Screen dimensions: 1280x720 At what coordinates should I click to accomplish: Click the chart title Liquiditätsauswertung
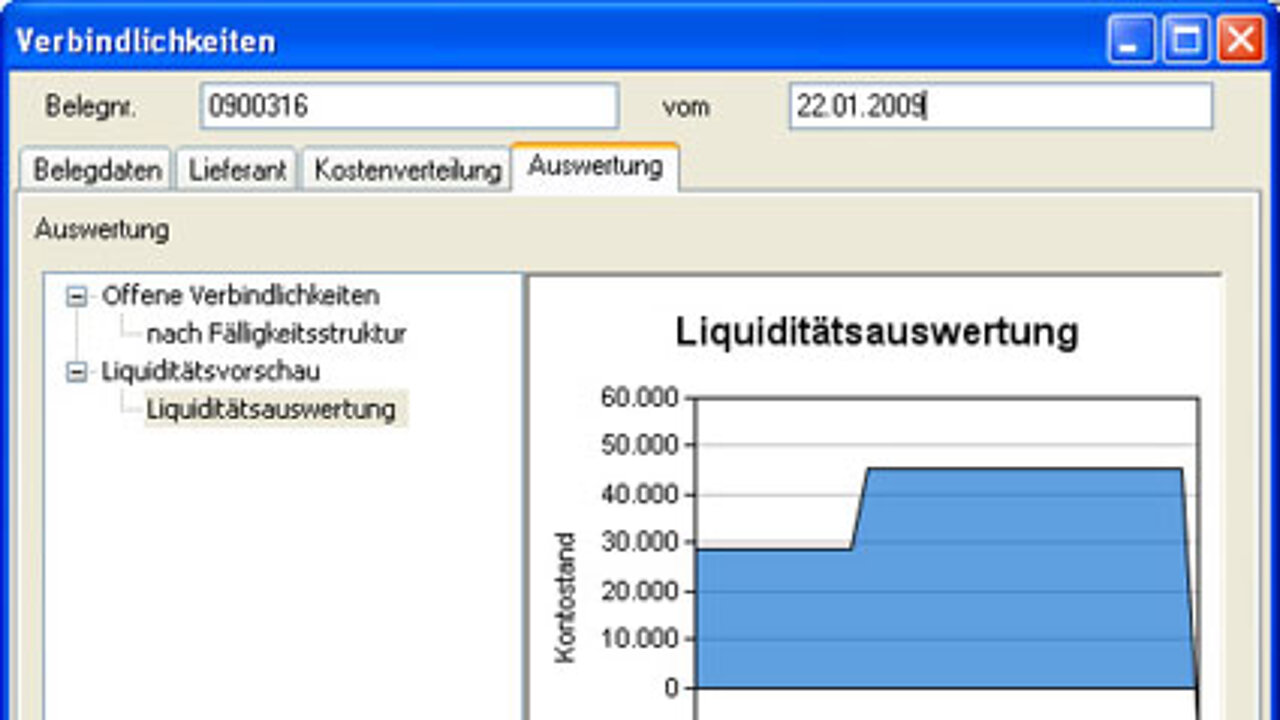click(877, 333)
